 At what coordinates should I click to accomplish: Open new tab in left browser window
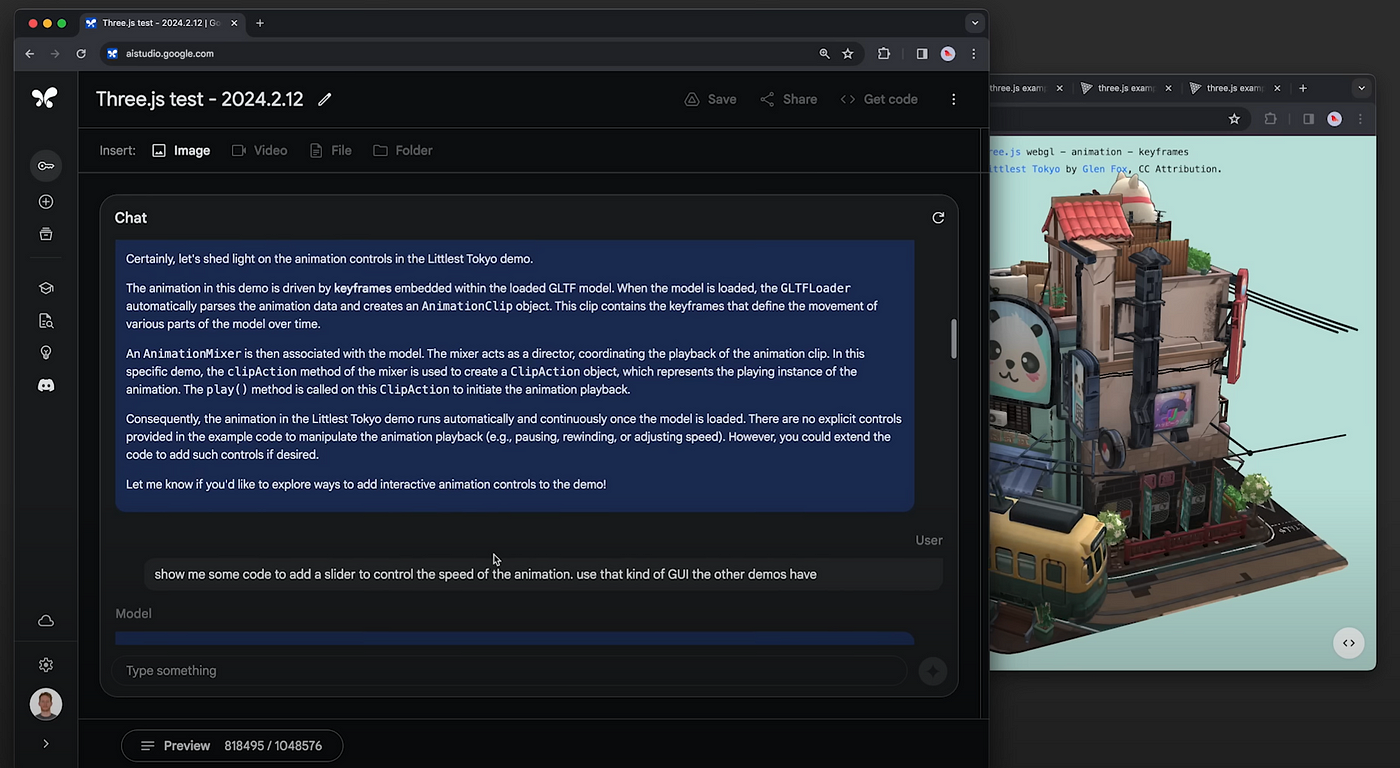(260, 23)
